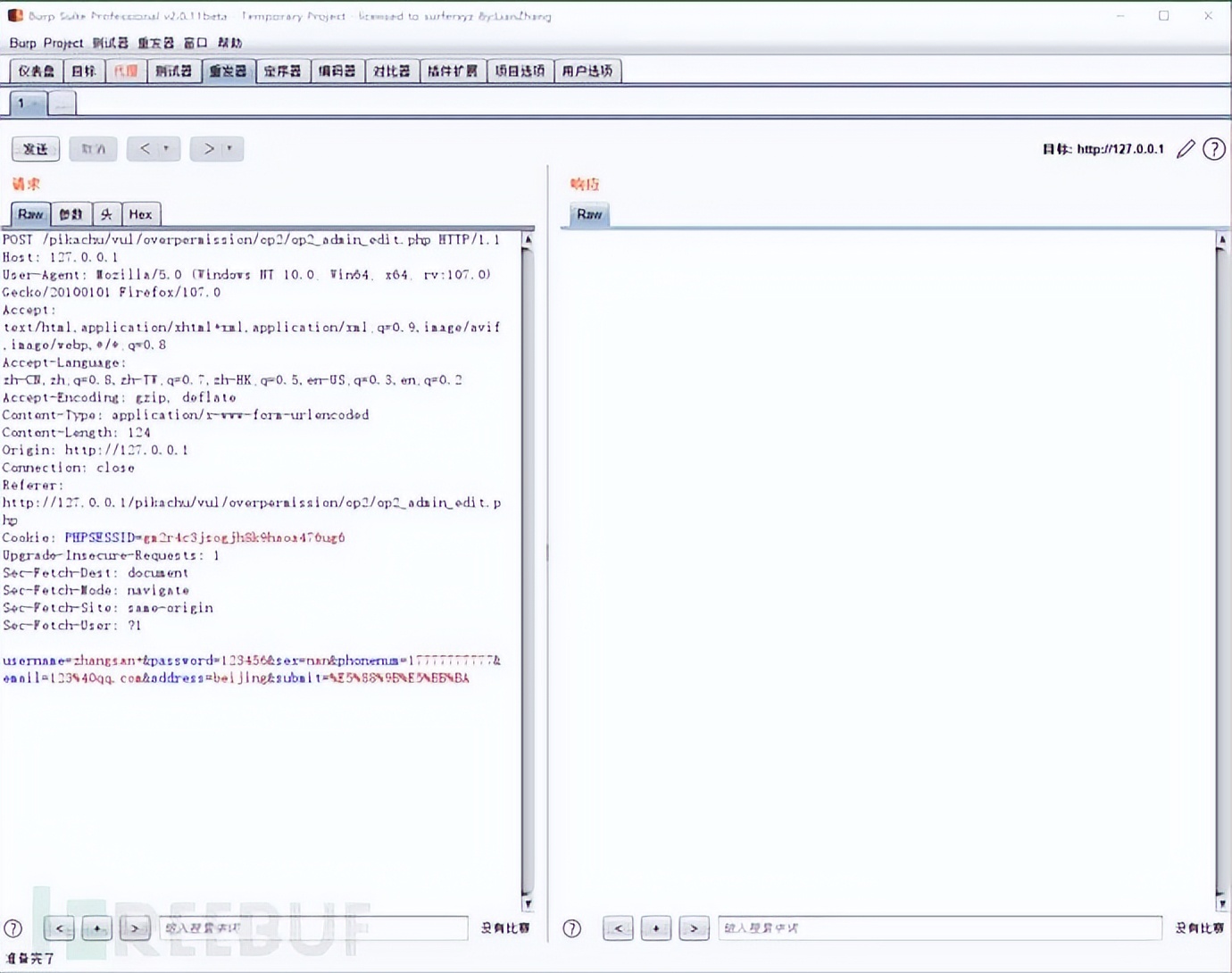Click next match arrow under response panel
The height and width of the screenshot is (973, 1232).
point(694,928)
